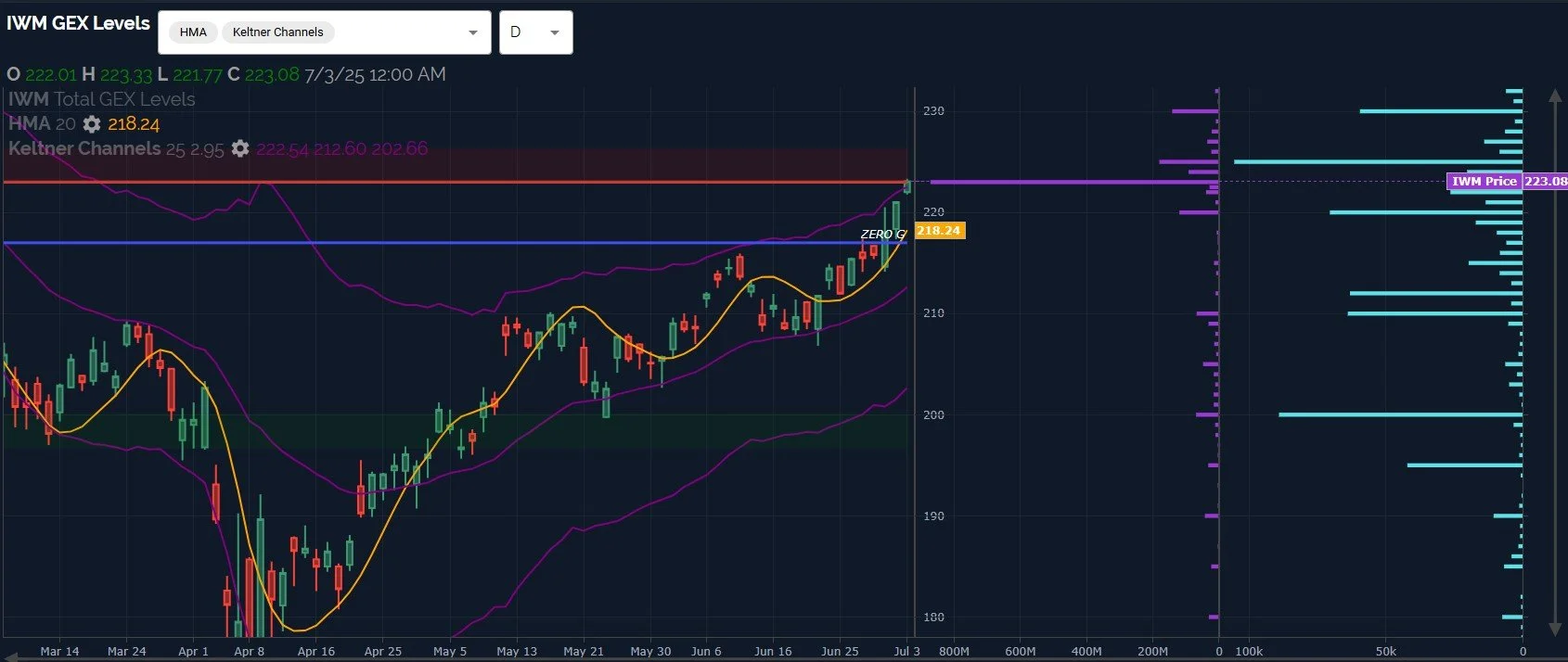Open Keltner Channels settings gear
This screenshot has width=1568, height=662.
[x=240, y=148]
